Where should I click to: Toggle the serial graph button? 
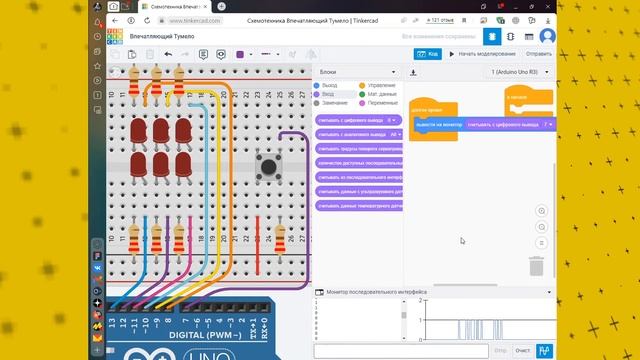pos(544,351)
